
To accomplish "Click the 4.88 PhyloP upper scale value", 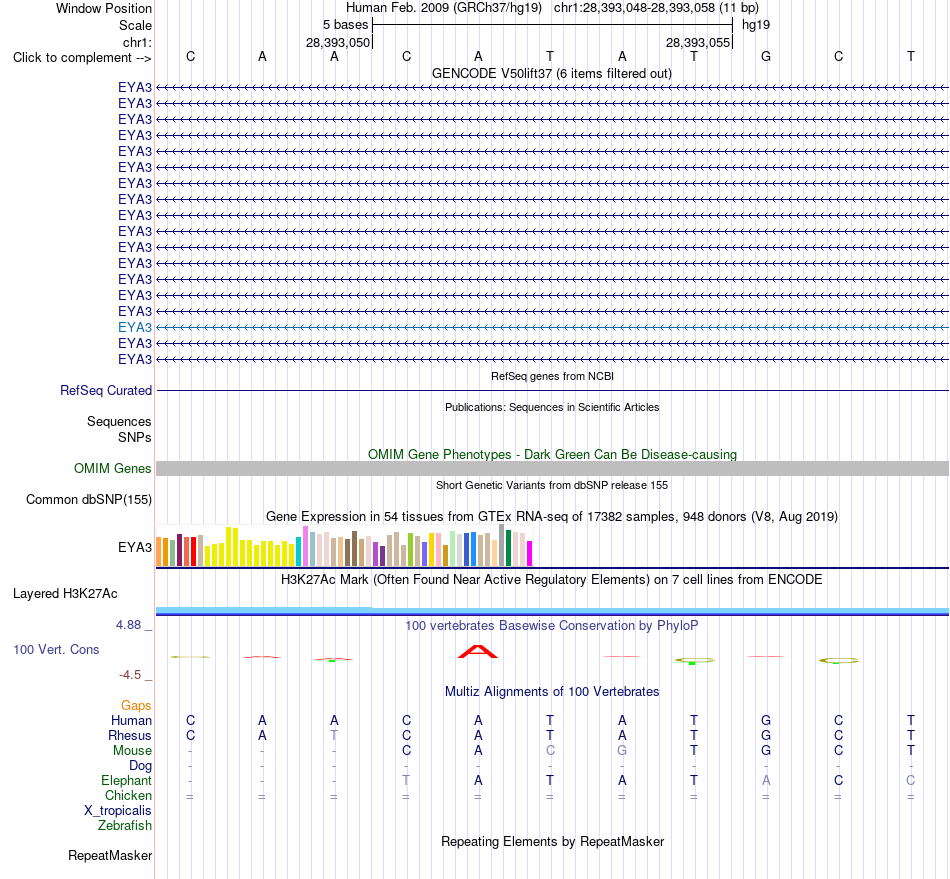I will click(128, 625).
